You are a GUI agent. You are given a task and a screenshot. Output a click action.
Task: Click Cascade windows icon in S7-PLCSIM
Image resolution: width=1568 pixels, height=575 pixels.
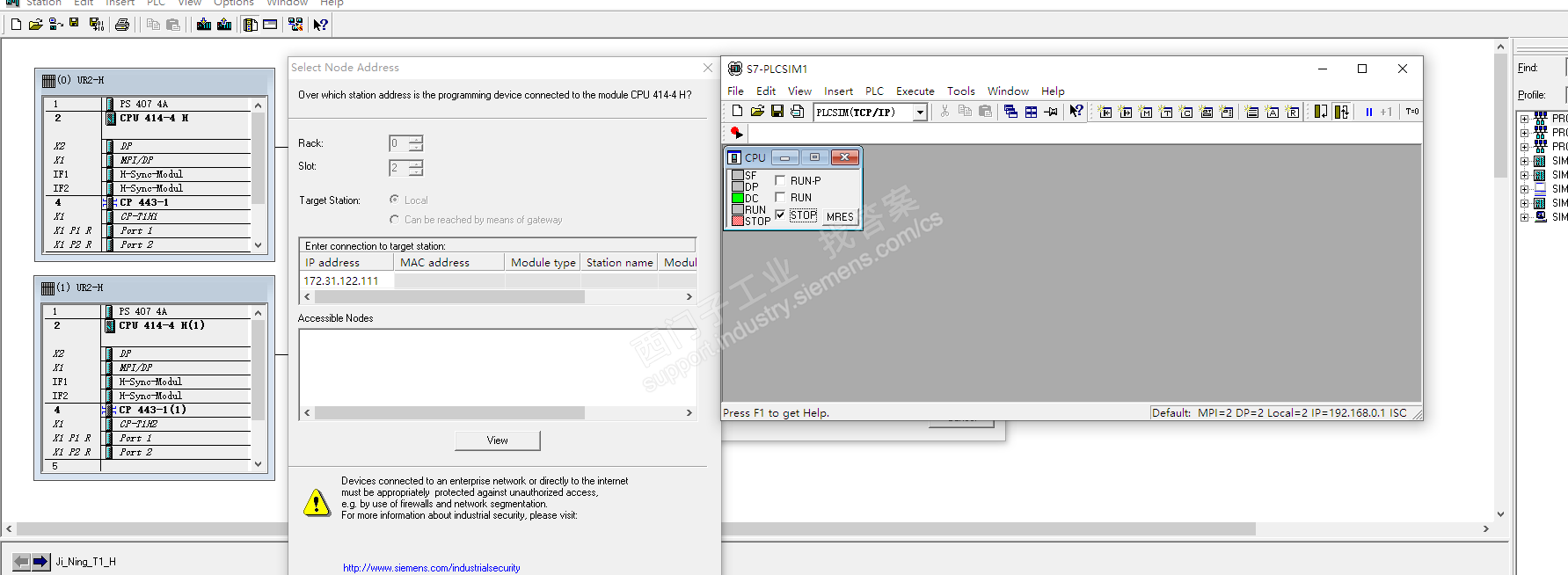point(1010,112)
